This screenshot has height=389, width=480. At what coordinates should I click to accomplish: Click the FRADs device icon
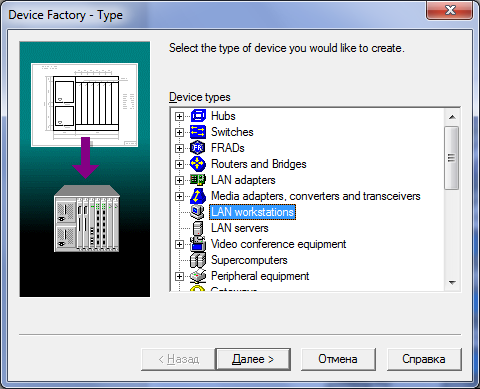(x=198, y=148)
